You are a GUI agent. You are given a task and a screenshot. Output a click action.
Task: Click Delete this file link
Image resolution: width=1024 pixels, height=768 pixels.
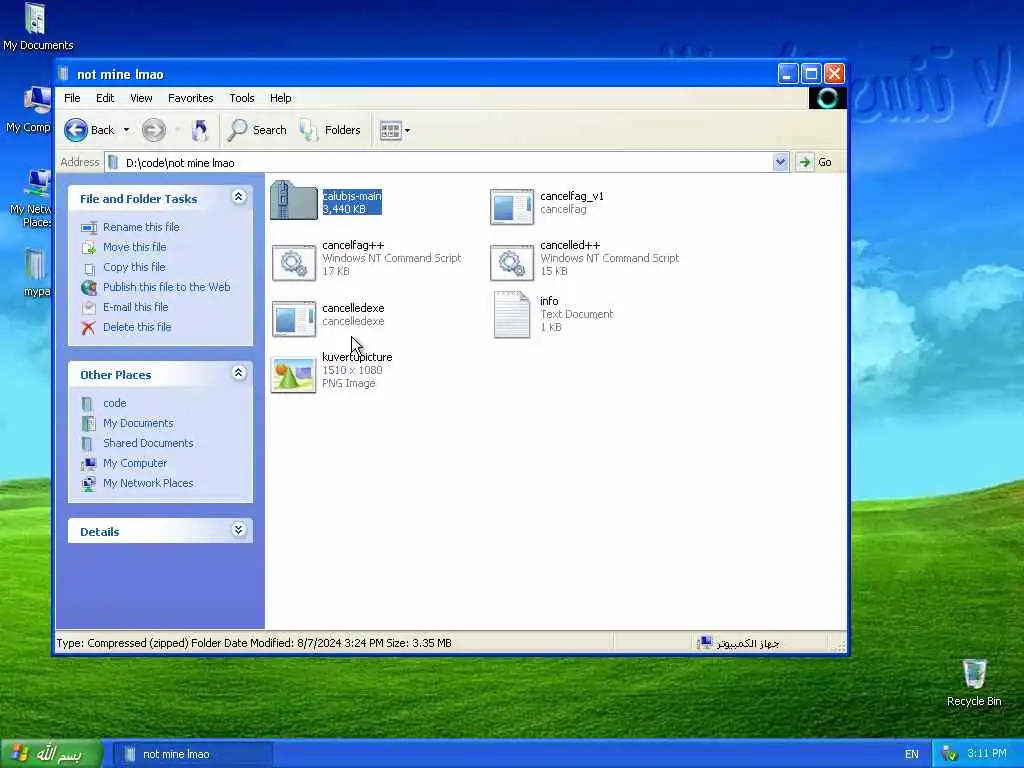pos(137,327)
